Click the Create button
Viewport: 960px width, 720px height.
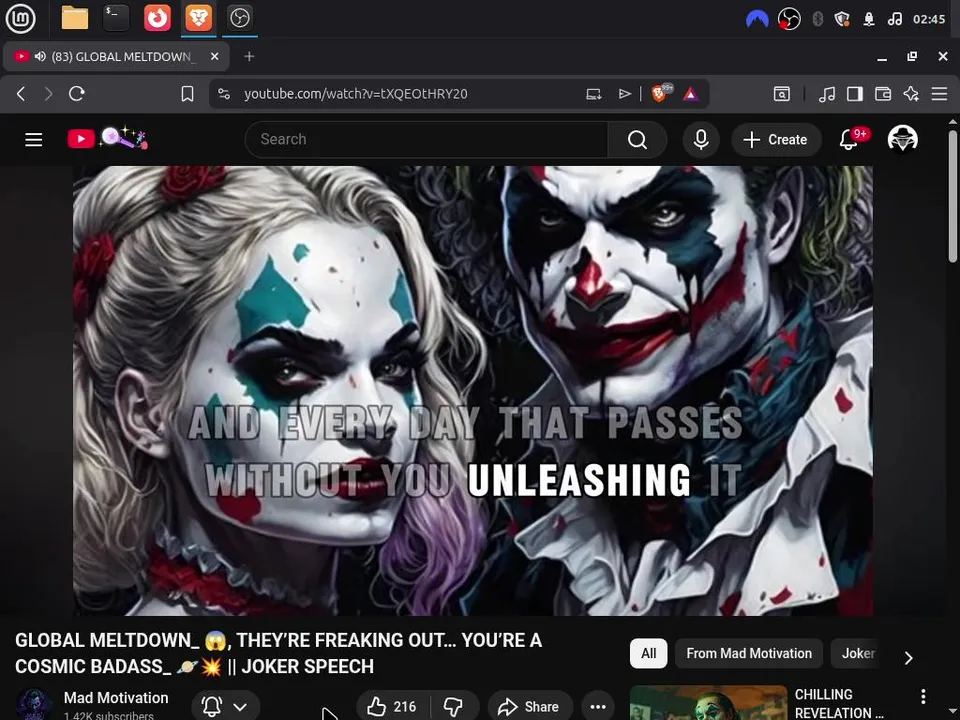click(776, 140)
